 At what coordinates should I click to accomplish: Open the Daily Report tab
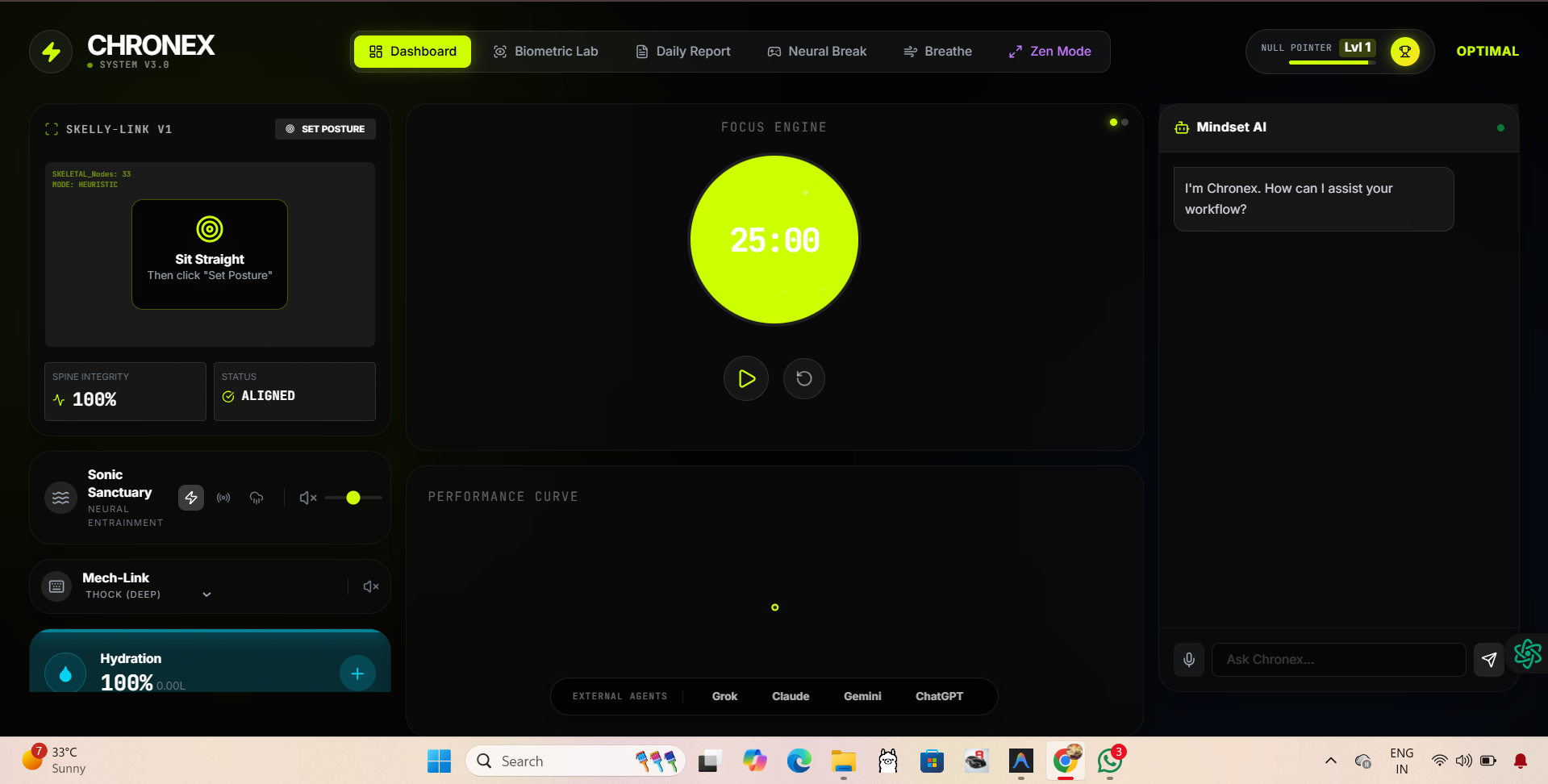pyautogui.click(x=682, y=52)
